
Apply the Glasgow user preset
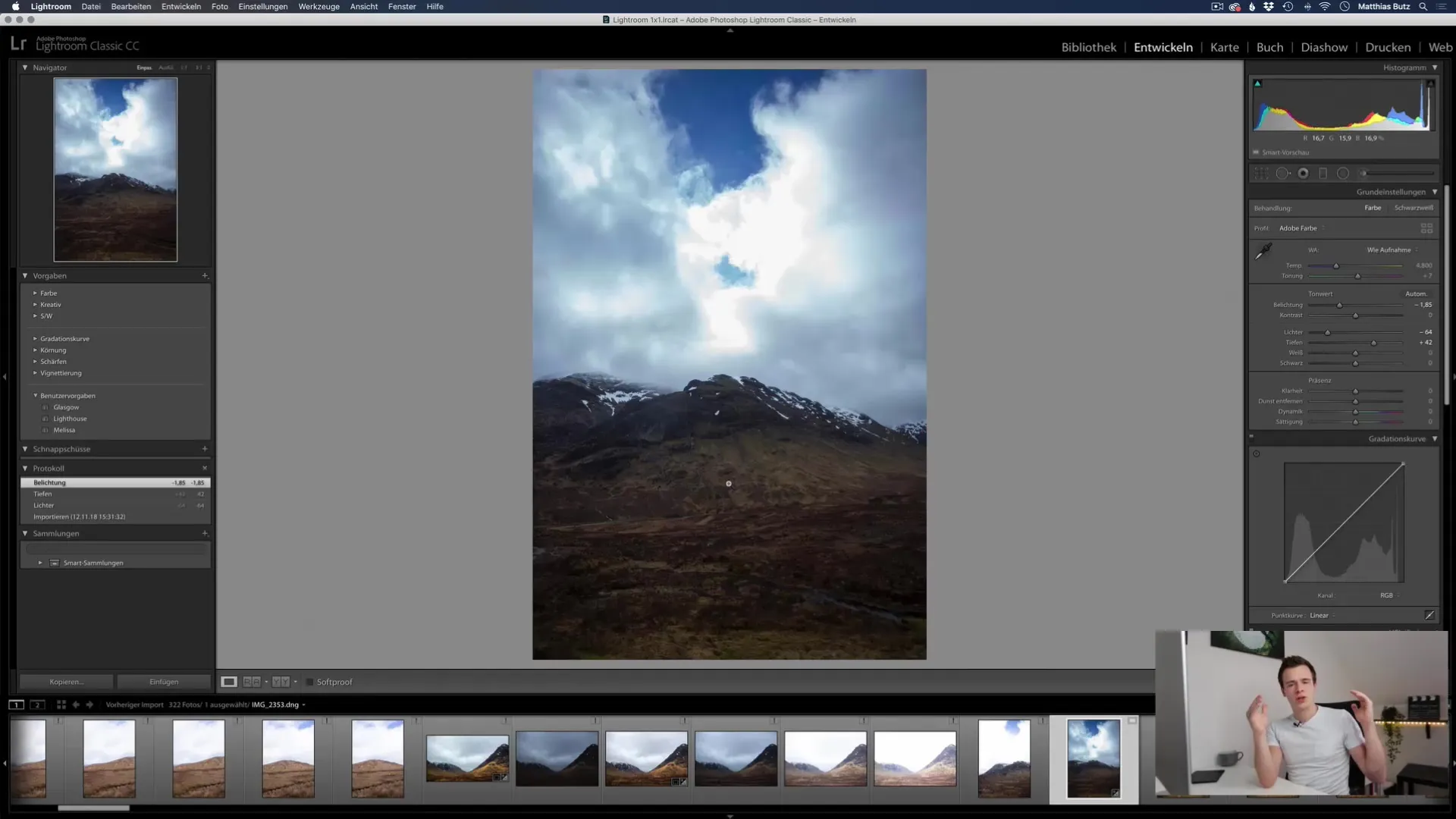(x=66, y=407)
